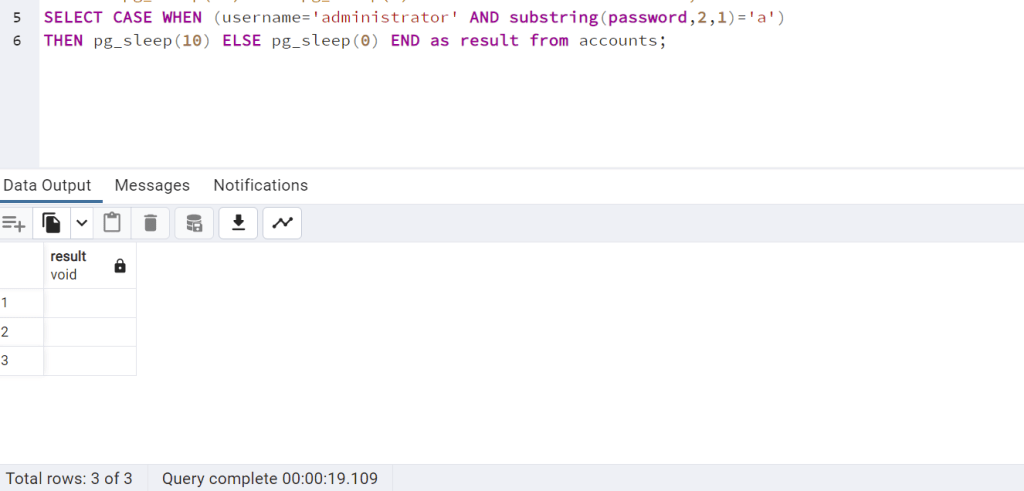This screenshot has height=491, width=1024.
Task: Click the Add row icon
Action: (14, 223)
